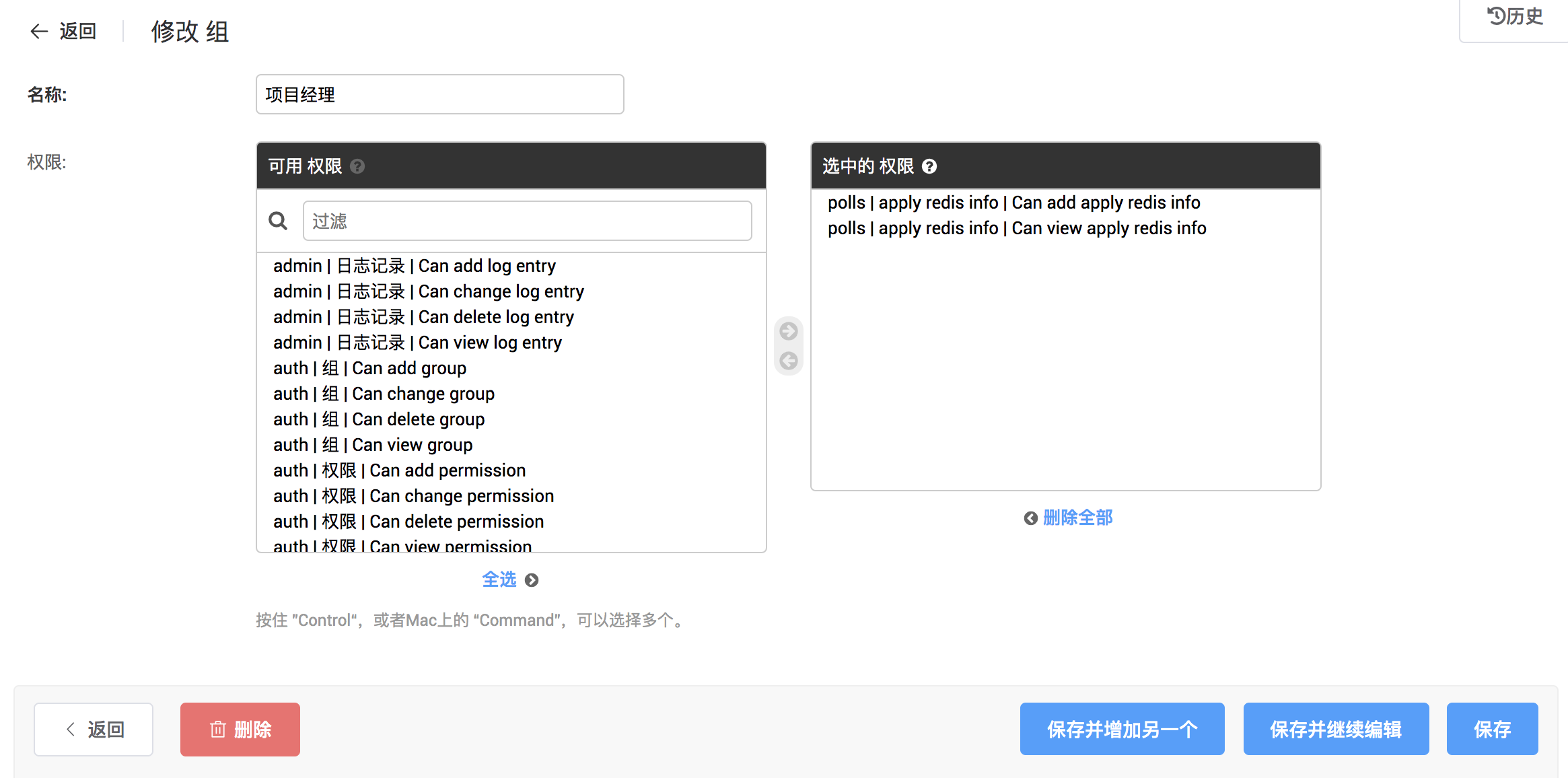Click the 全选 choose all link
The height and width of the screenshot is (778, 1568).
click(x=499, y=579)
